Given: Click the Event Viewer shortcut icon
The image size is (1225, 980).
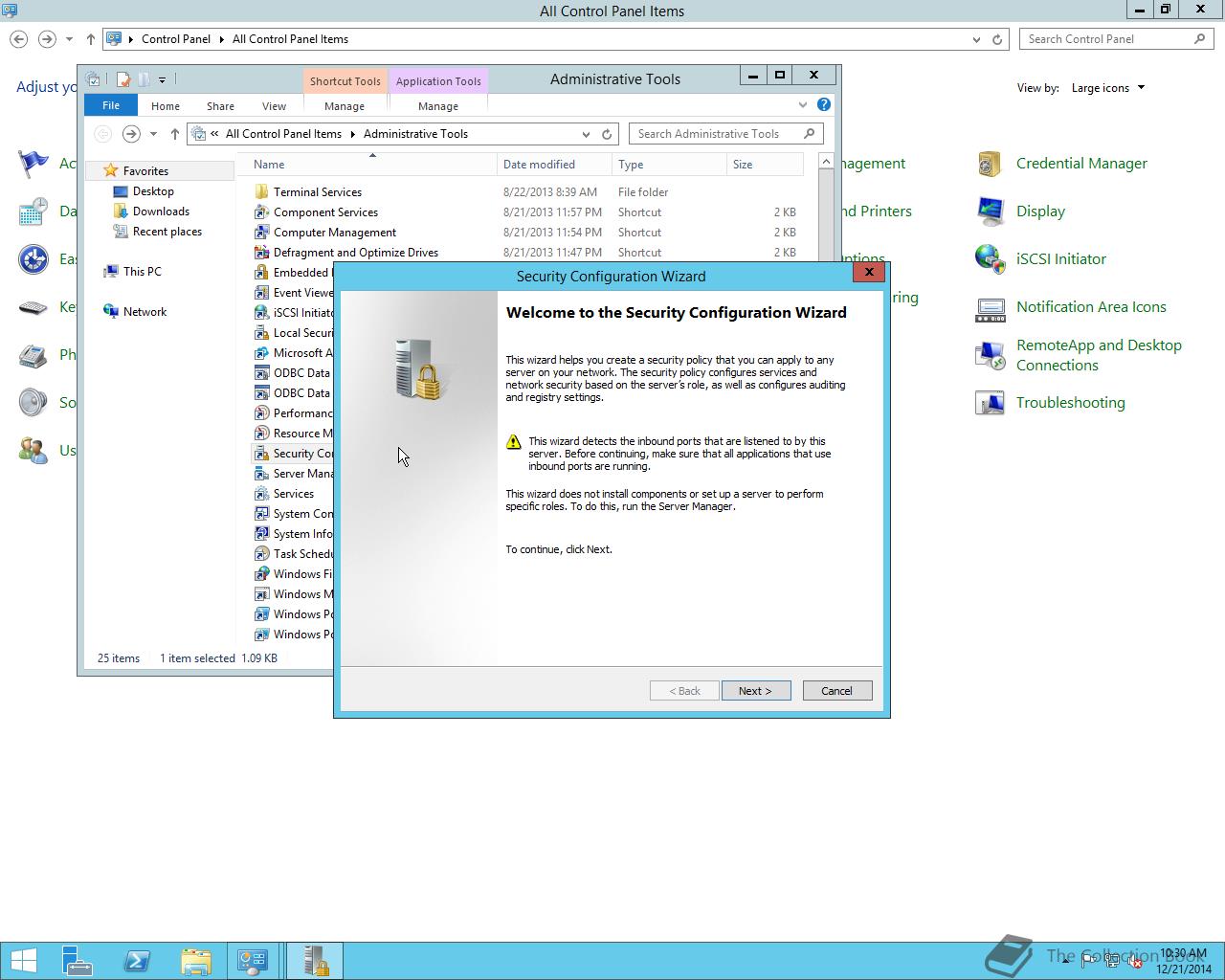Looking at the screenshot, I should (x=261, y=293).
